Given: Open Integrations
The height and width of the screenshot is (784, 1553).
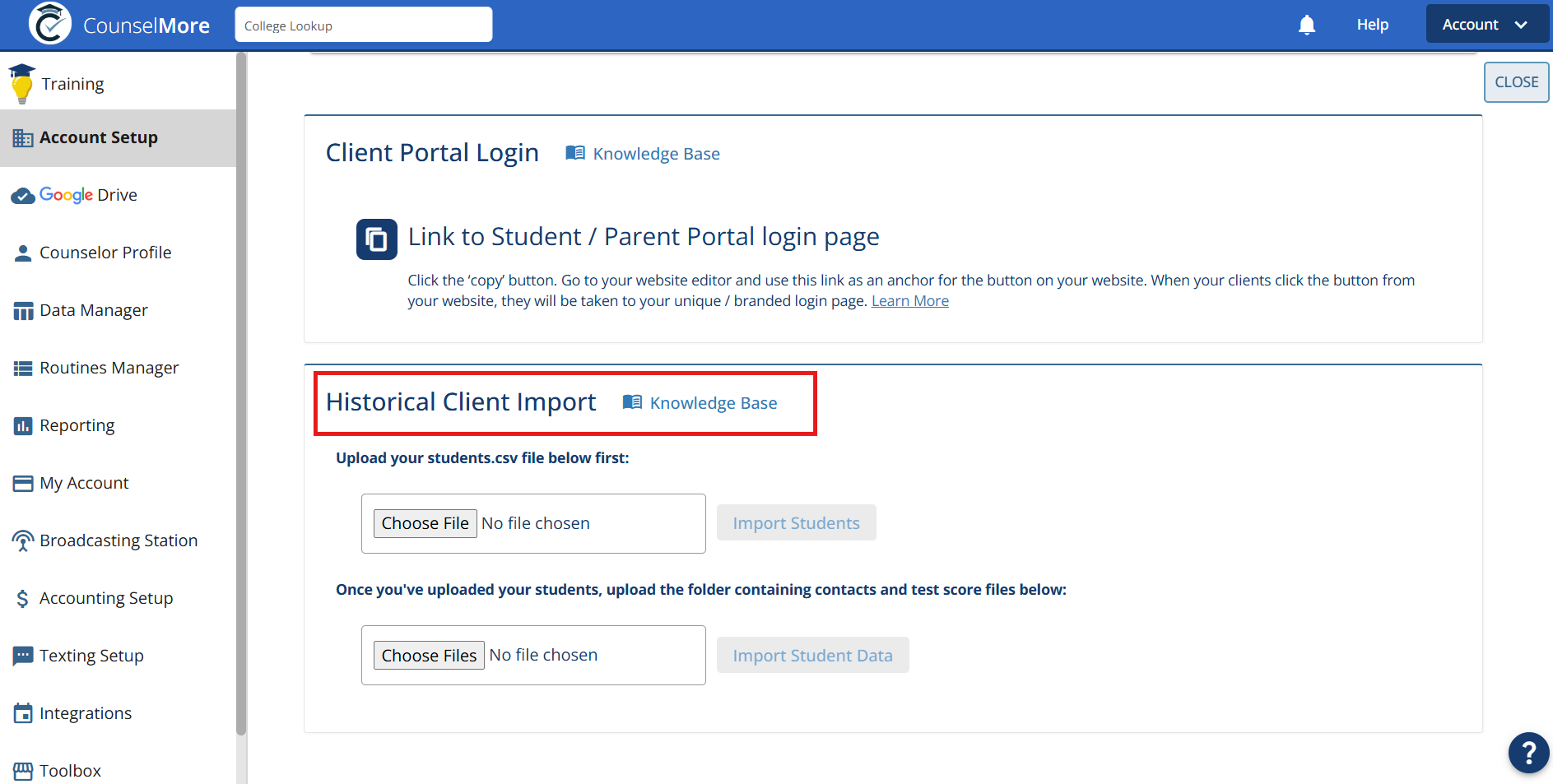Looking at the screenshot, I should click(118, 713).
